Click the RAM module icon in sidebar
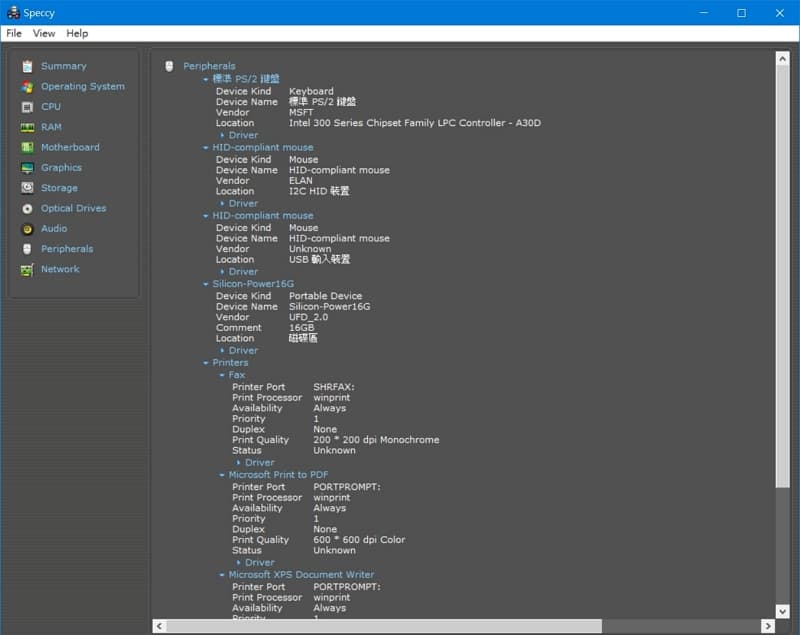 (27, 128)
